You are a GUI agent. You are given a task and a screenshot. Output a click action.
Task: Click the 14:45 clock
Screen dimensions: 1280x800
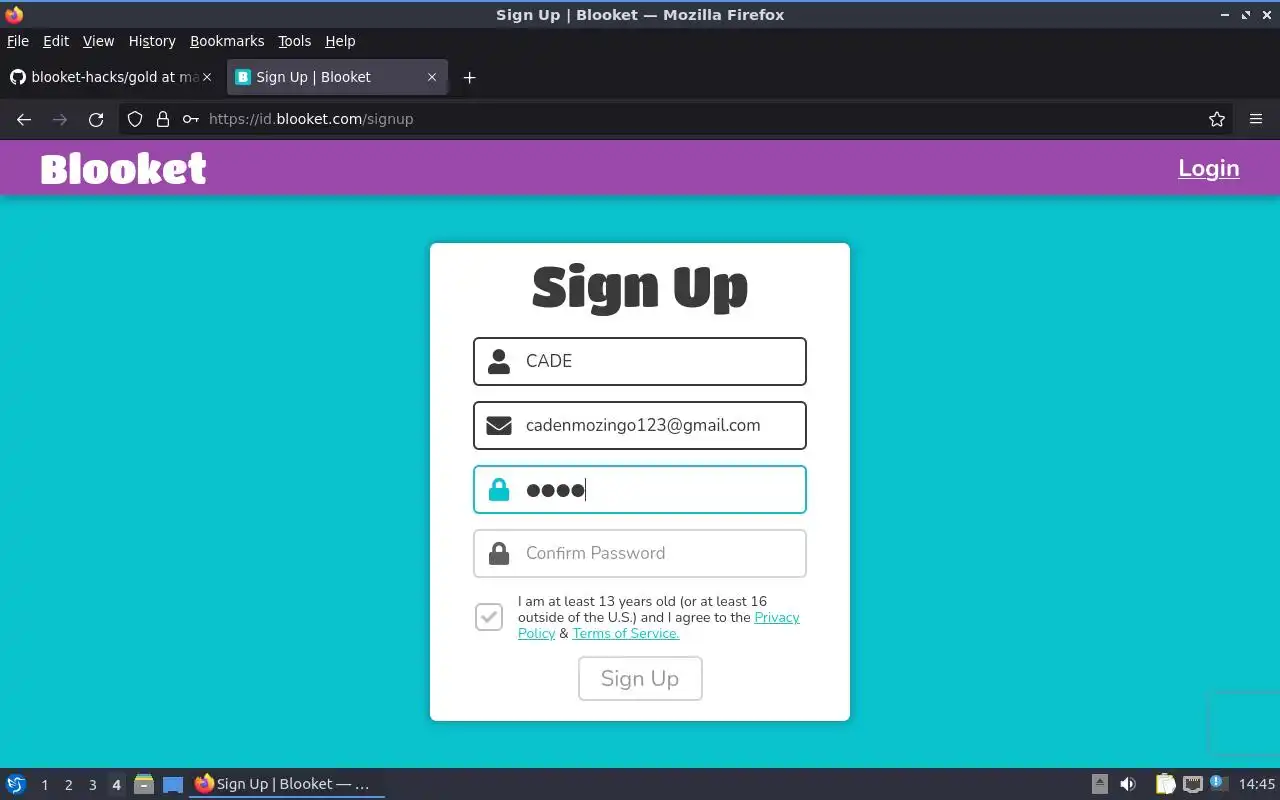[1257, 784]
